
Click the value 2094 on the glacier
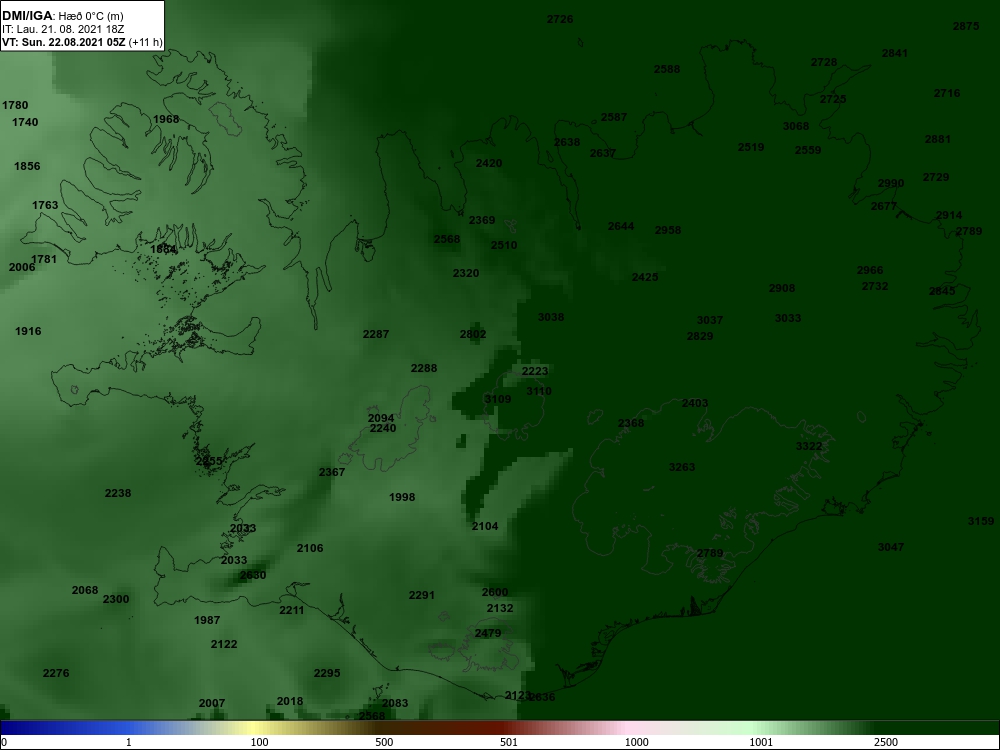pos(381,418)
